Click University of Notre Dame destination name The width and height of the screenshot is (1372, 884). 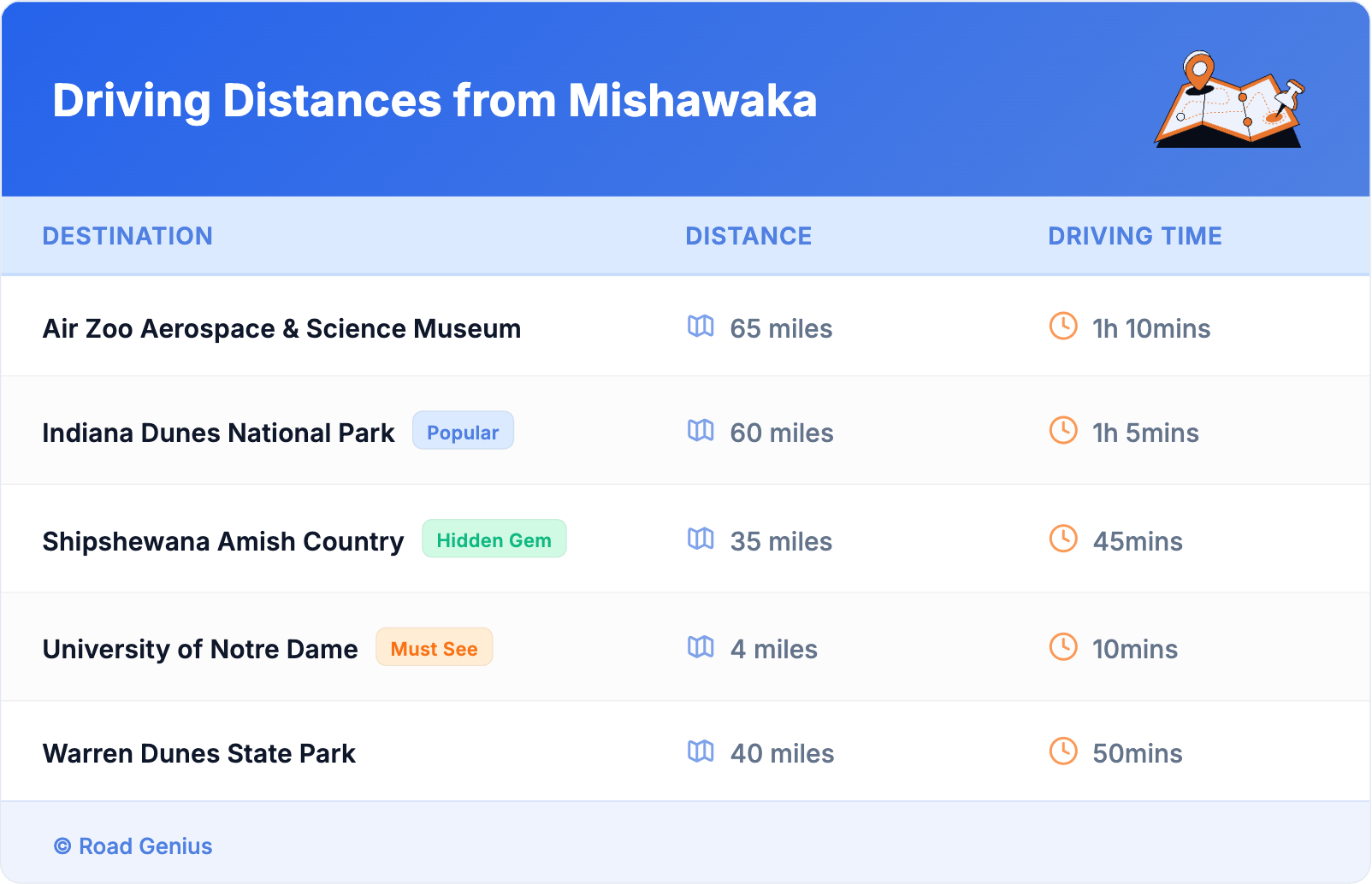(200, 649)
